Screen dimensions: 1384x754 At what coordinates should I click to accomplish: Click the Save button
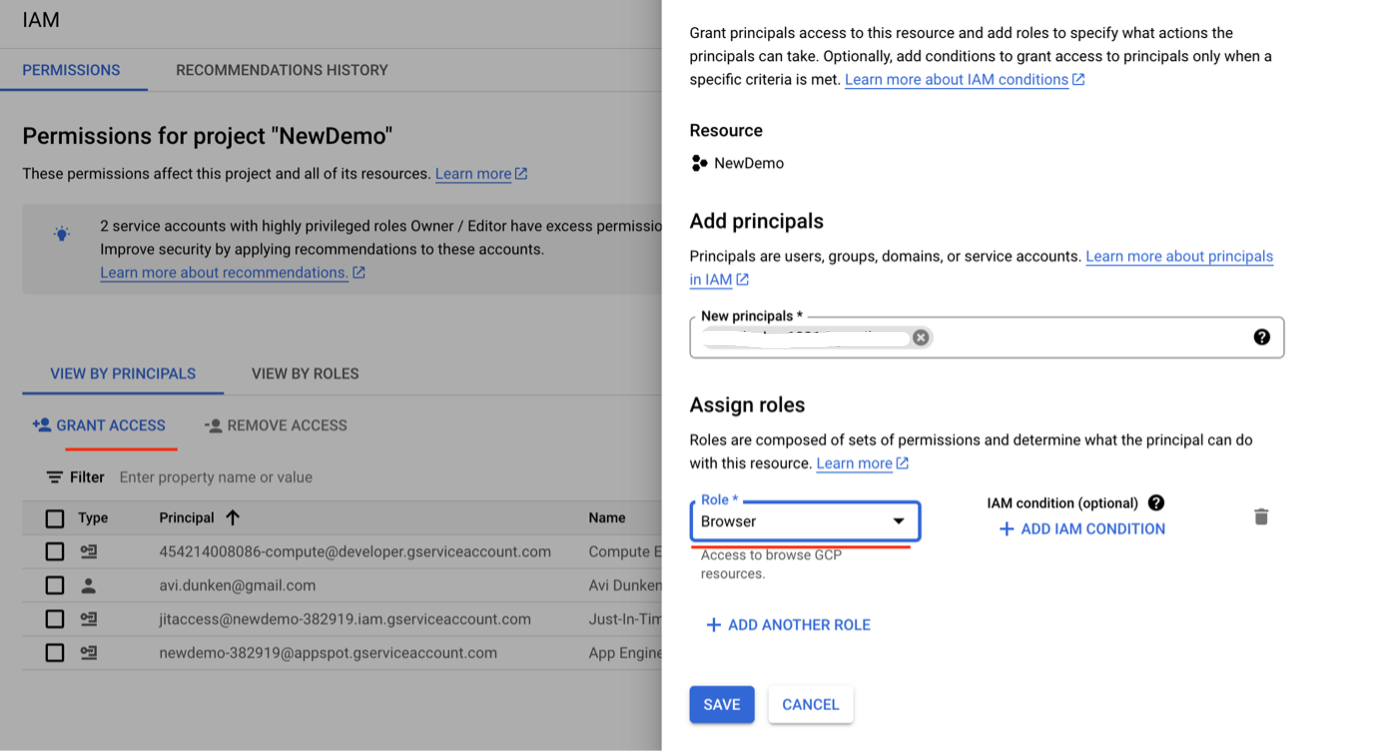coord(721,705)
